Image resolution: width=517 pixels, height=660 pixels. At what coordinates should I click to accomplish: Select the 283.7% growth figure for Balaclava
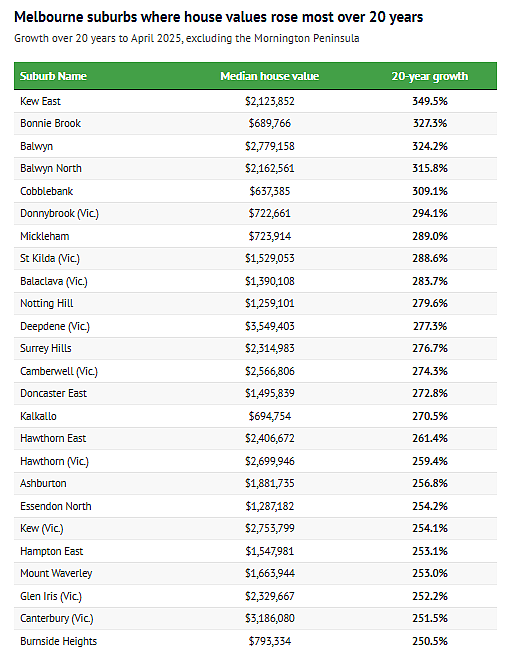point(430,281)
